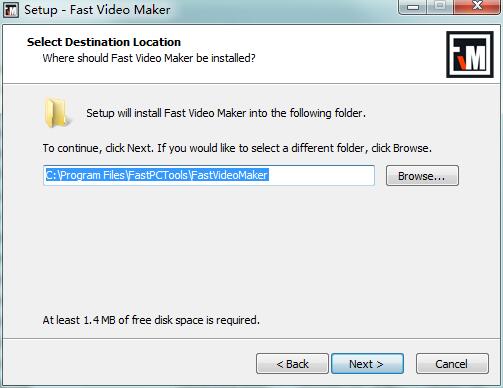Click the FM logo in the header
503x388 pixels.
click(470, 54)
